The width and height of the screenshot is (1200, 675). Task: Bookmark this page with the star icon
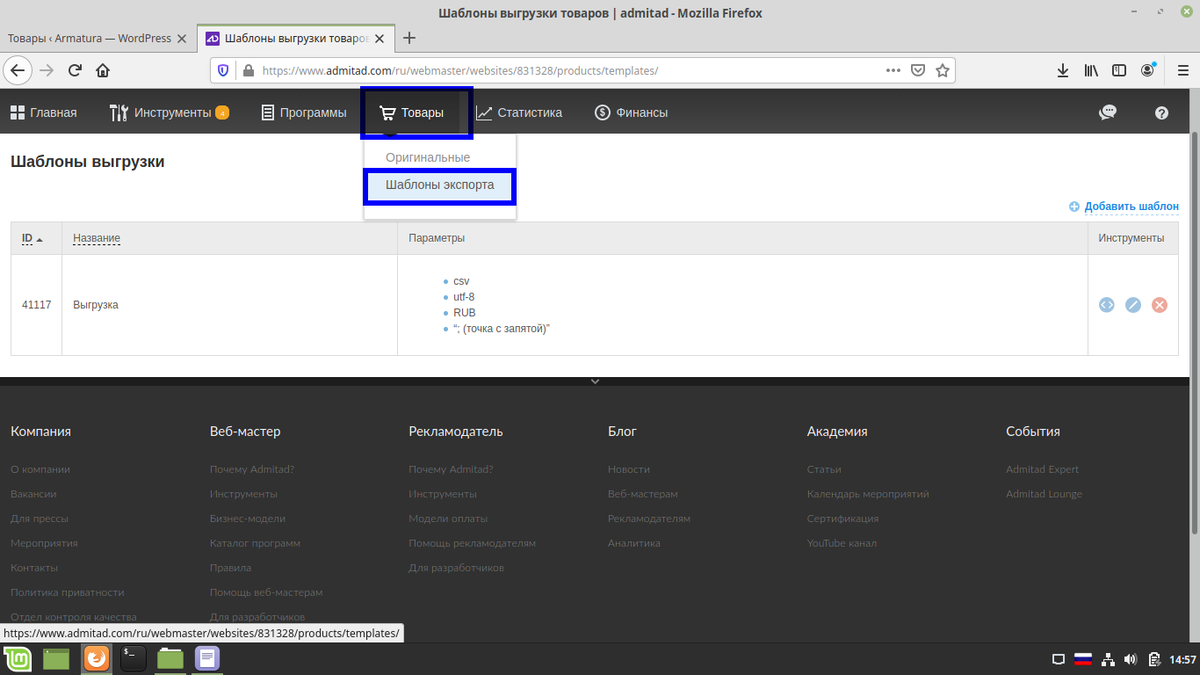point(942,70)
